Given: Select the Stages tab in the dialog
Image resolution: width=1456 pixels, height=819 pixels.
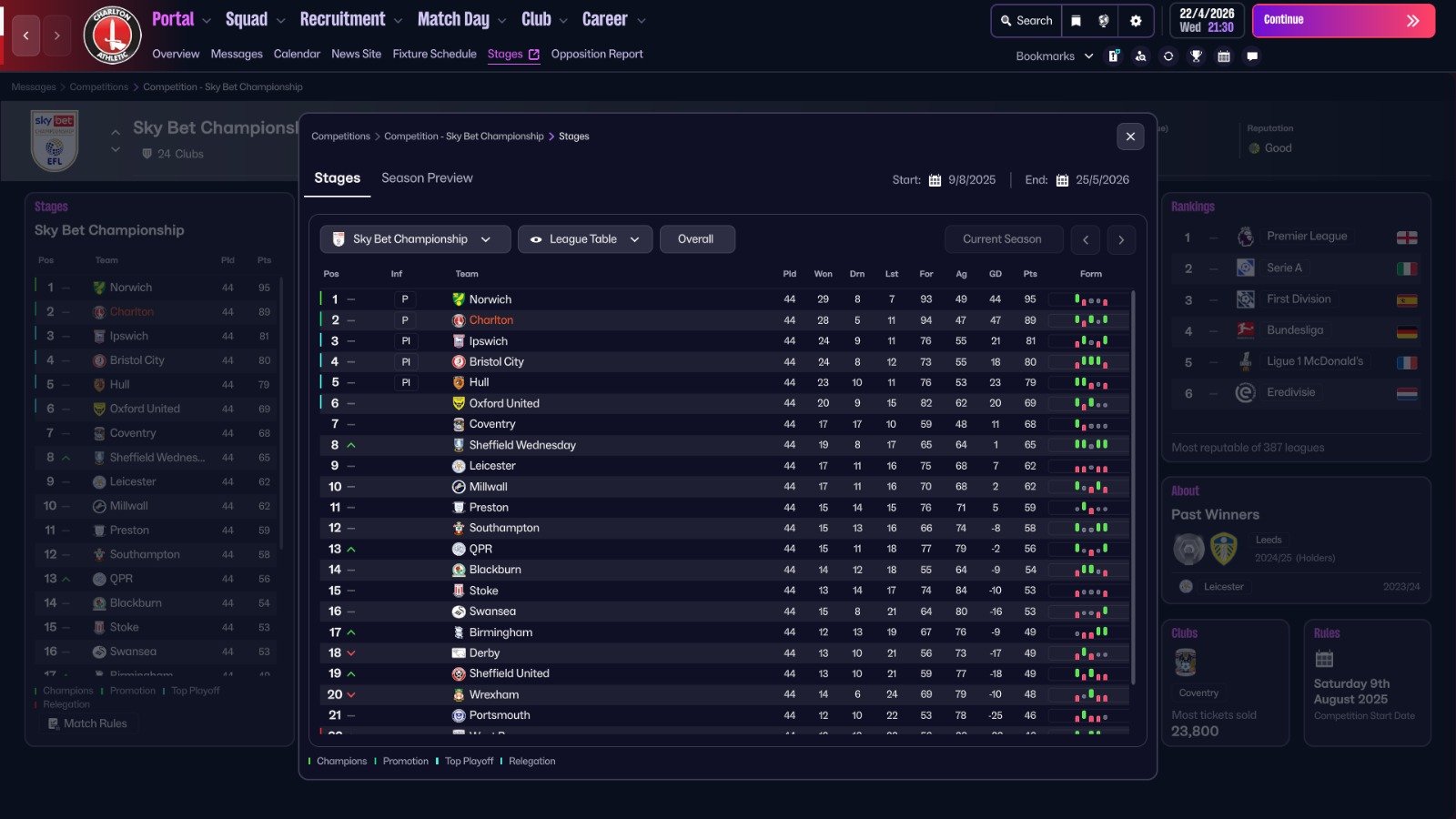Looking at the screenshot, I should pyautogui.click(x=337, y=178).
